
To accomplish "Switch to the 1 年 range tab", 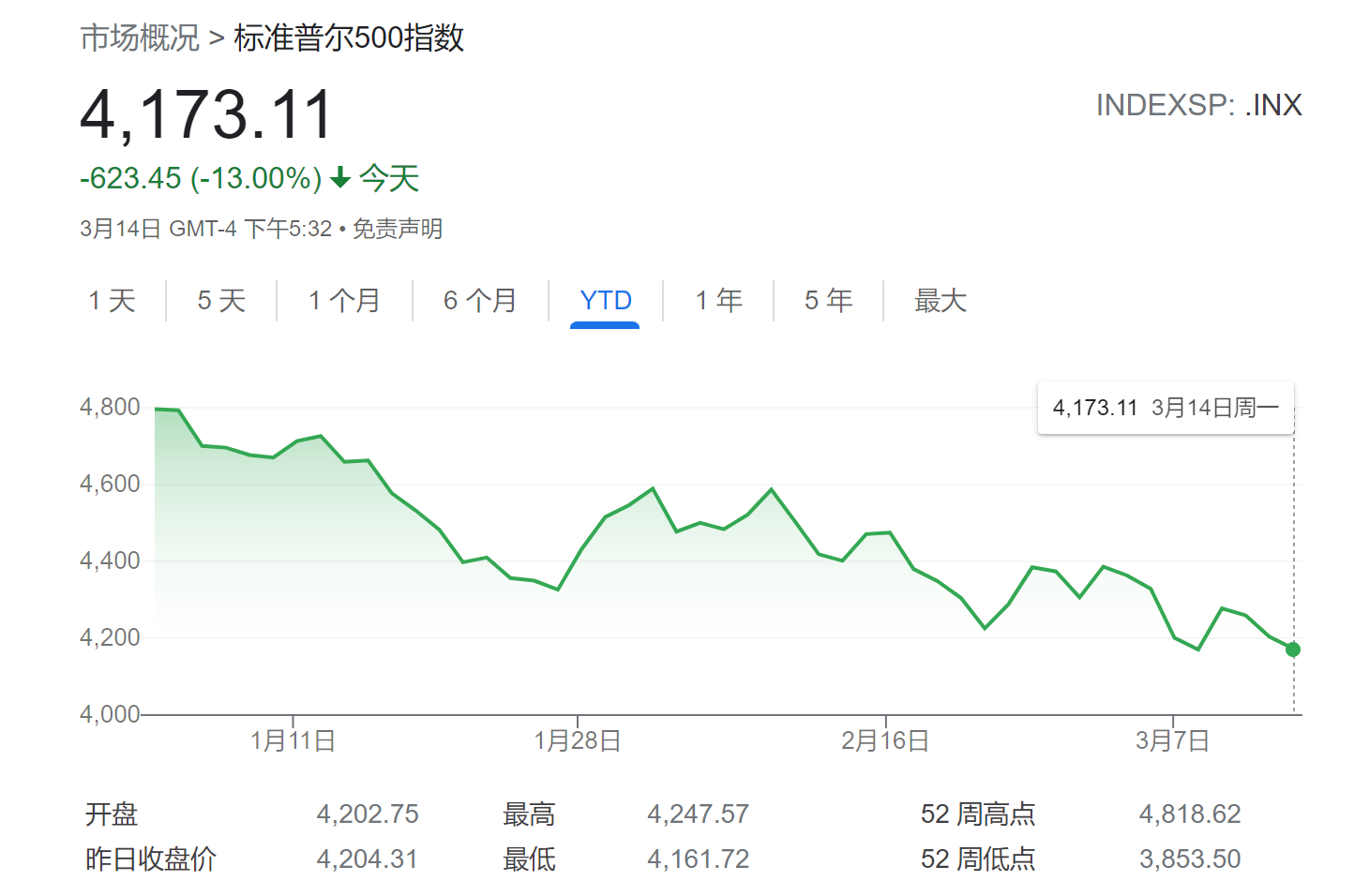I will pyautogui.click(x=719, y=301).
